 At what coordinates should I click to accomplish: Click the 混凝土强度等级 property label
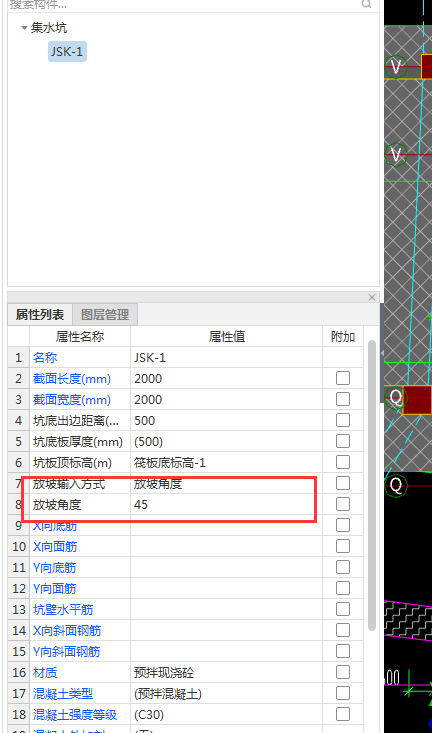tap(75, 715)
